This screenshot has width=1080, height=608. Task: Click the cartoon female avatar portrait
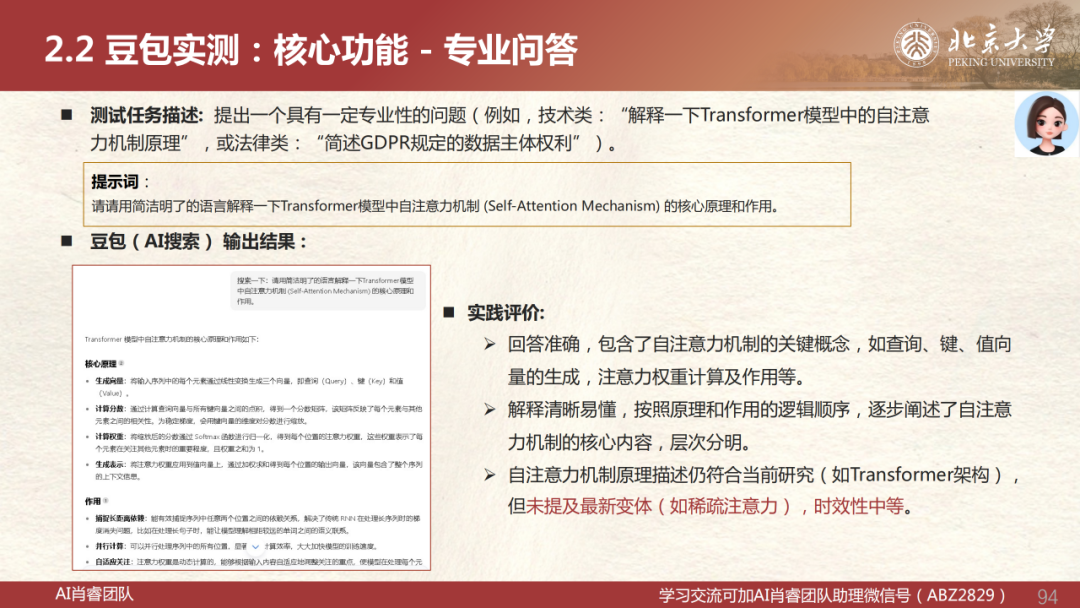tap(1046, 124)
